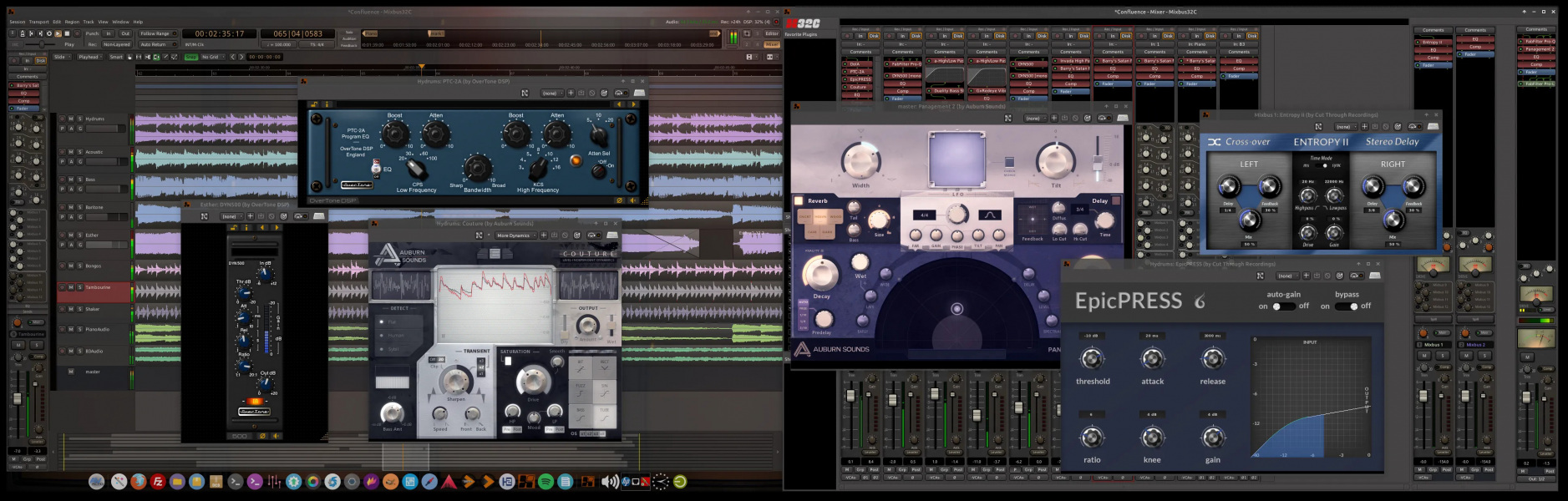Open the Region menu
The height and width of the screenshot is (501, 1568).
72,22
